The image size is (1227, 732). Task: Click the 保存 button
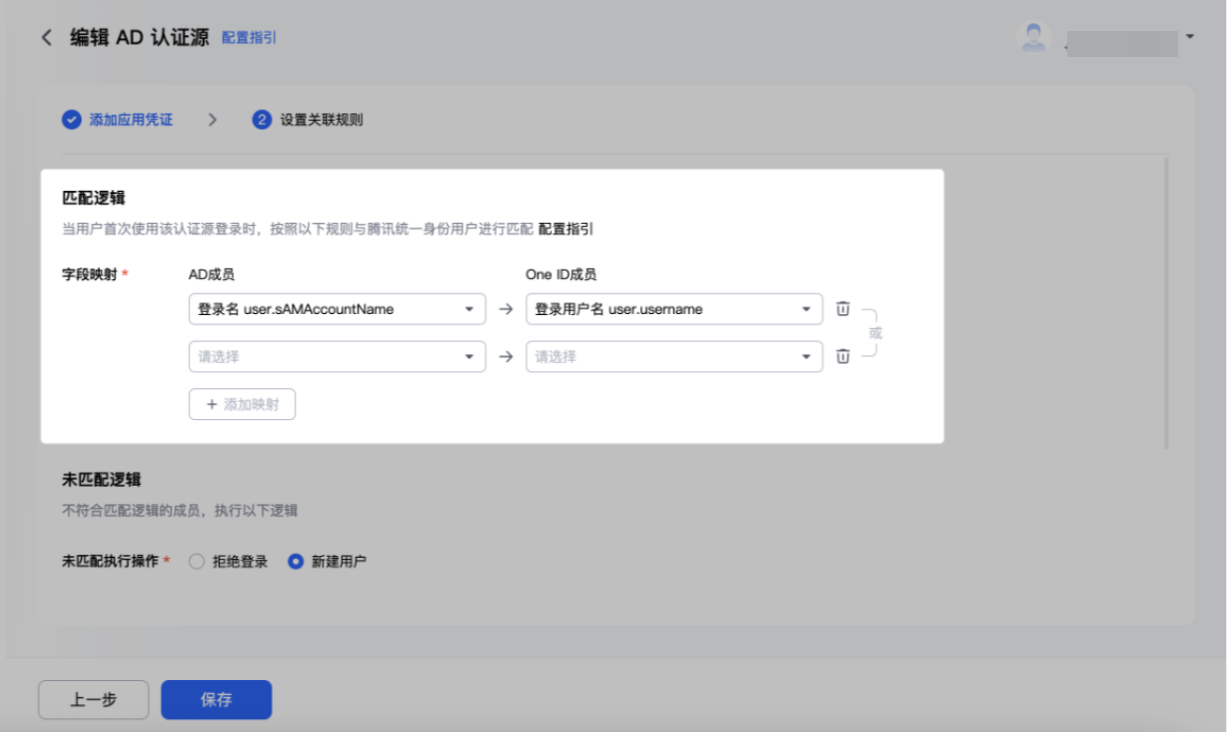pos(216,700)
